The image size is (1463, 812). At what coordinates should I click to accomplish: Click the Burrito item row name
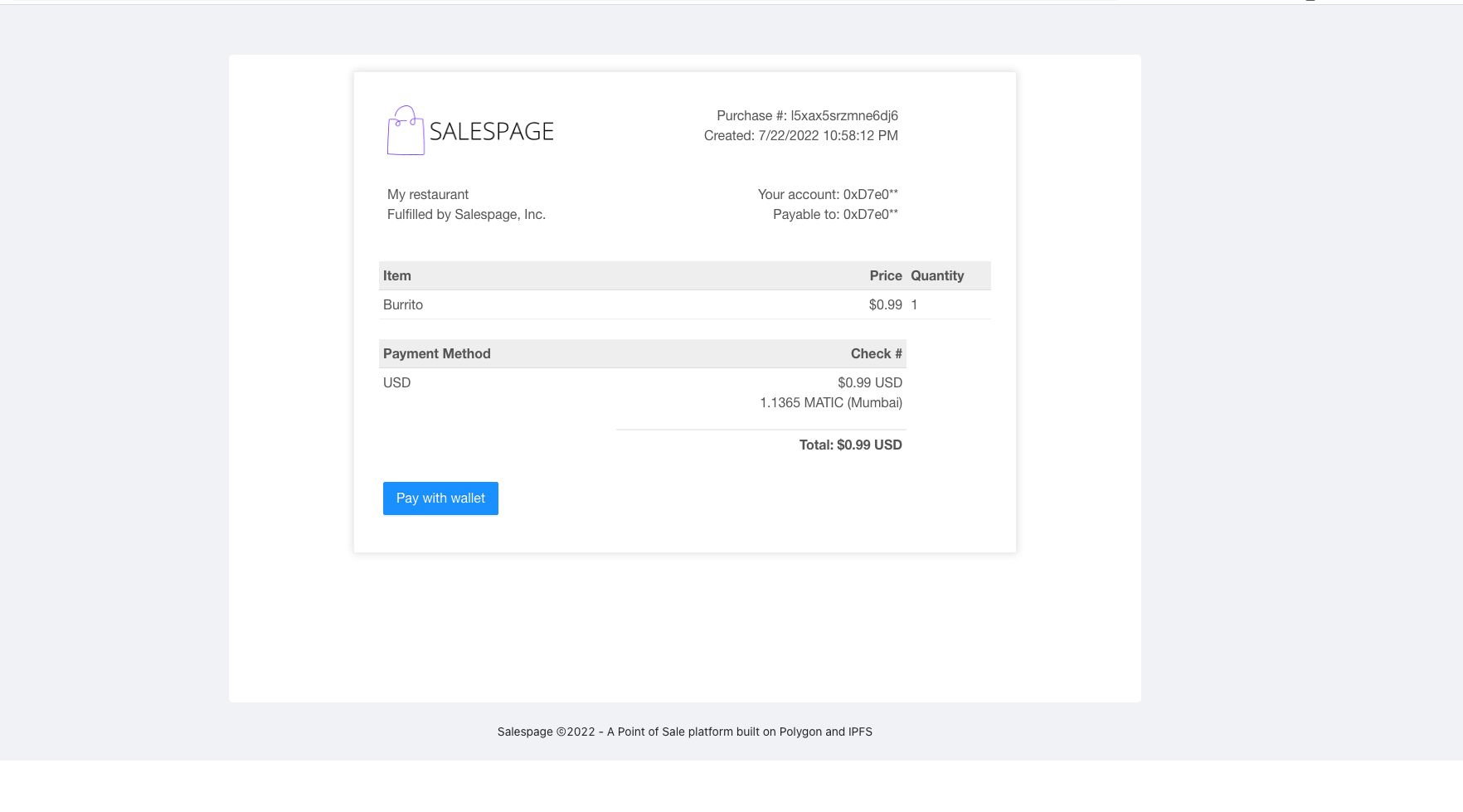[x=403, y=305]
